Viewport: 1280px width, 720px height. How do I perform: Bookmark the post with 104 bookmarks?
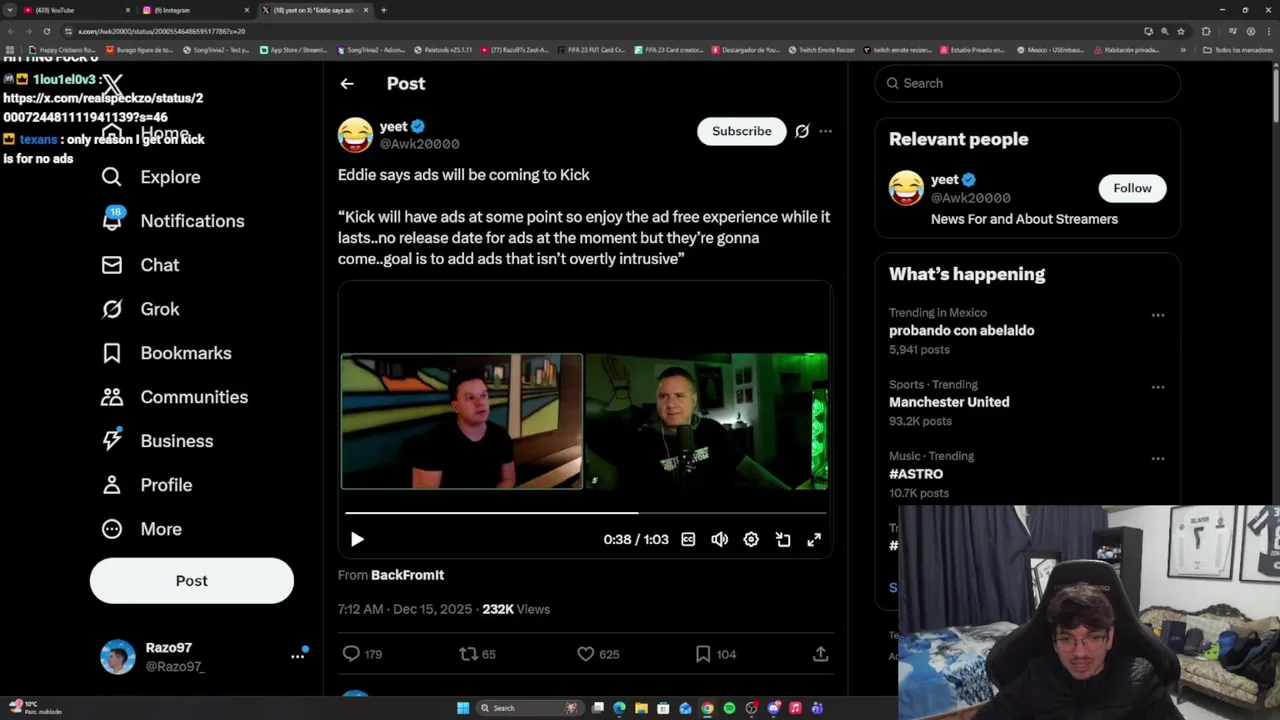[x=715, y=654]
